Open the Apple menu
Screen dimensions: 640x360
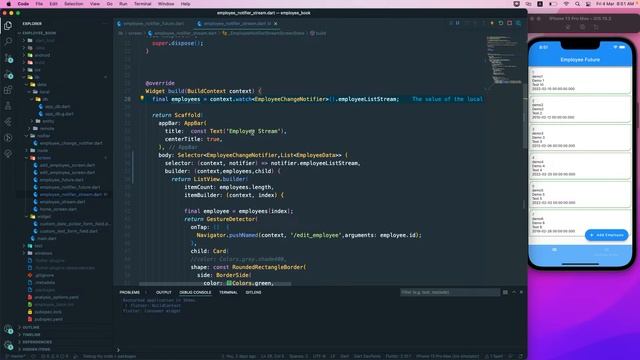pyautogui.click(x=9, y=4)
